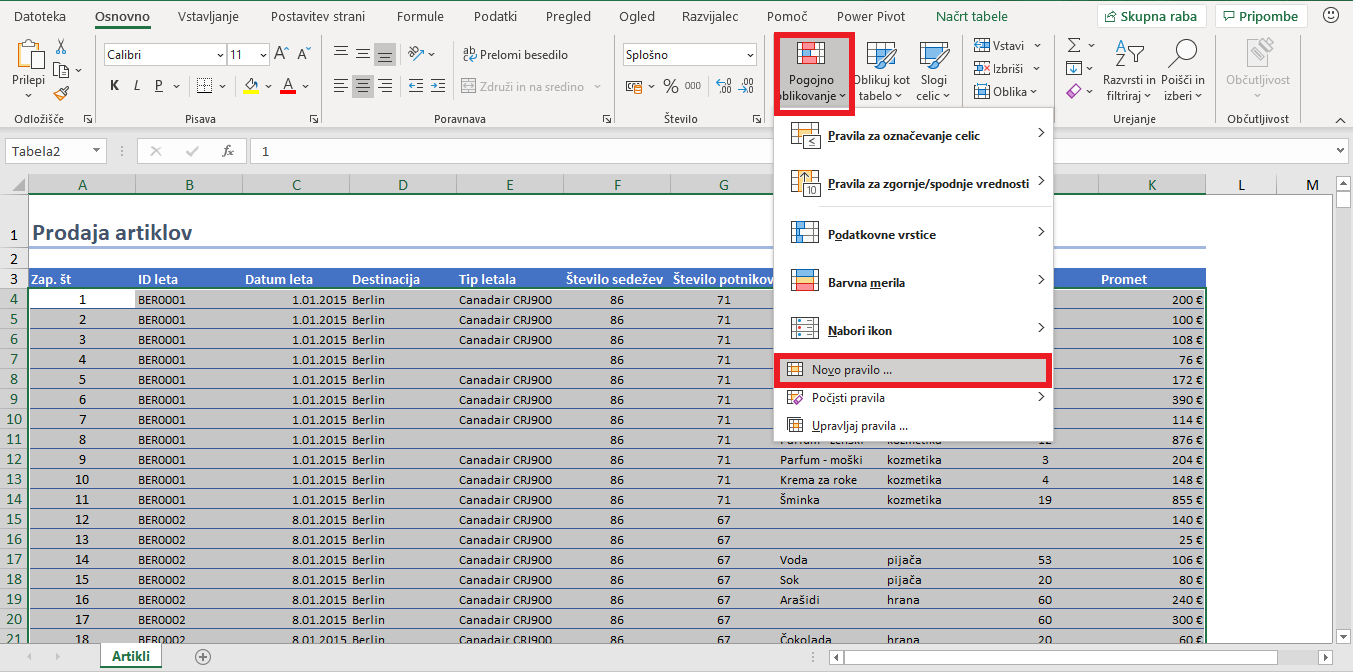Click the yellow fill color button
The height and width of the screenshot is (672, 1353).
251,86
